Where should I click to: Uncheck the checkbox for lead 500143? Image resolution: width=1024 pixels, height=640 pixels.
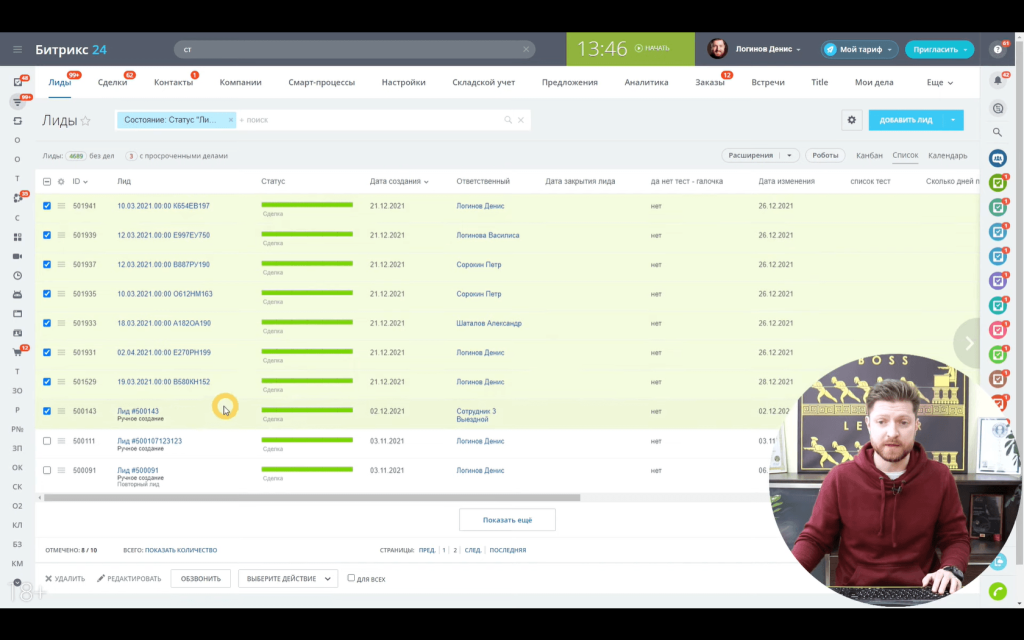[47, 411]
